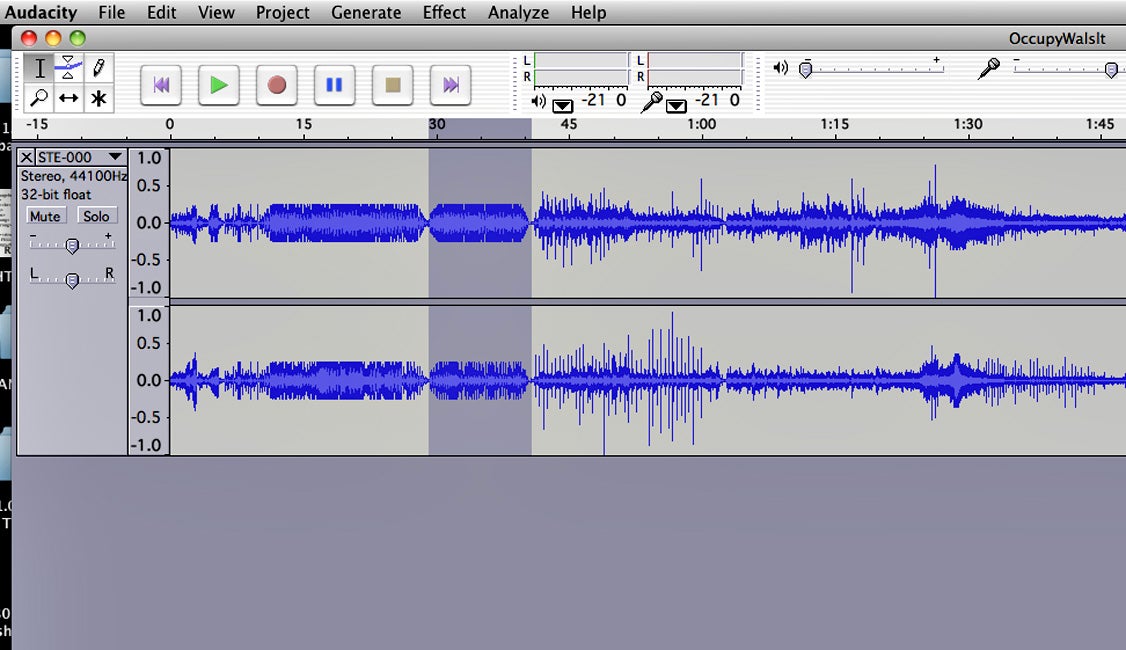Viewport: 1126px width, 650px height.
Task: Activate the Zoom tool
Action: pos(38,98)
